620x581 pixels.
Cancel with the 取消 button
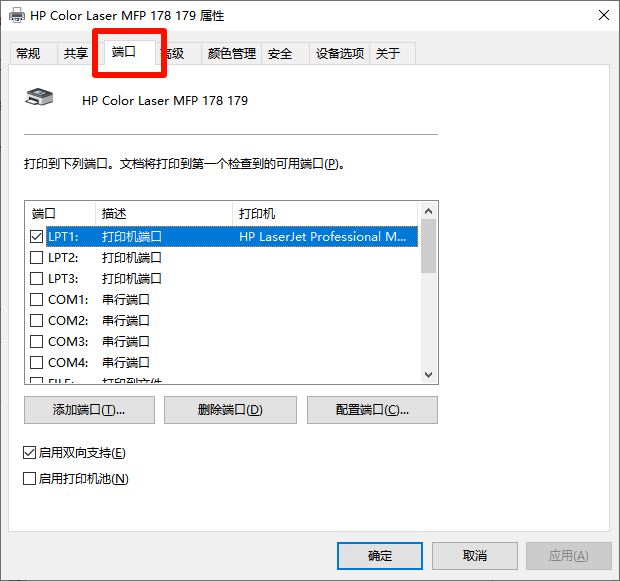(475, 556)
